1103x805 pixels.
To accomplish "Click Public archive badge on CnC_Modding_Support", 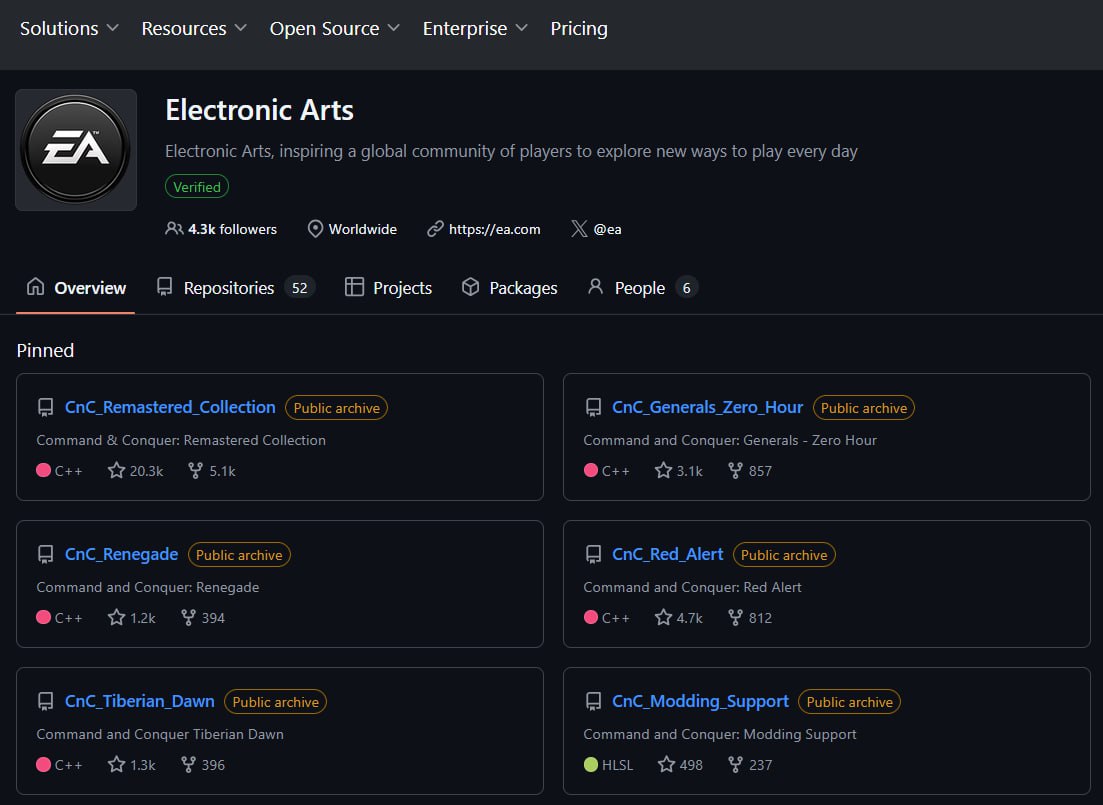I will (850, 702).
